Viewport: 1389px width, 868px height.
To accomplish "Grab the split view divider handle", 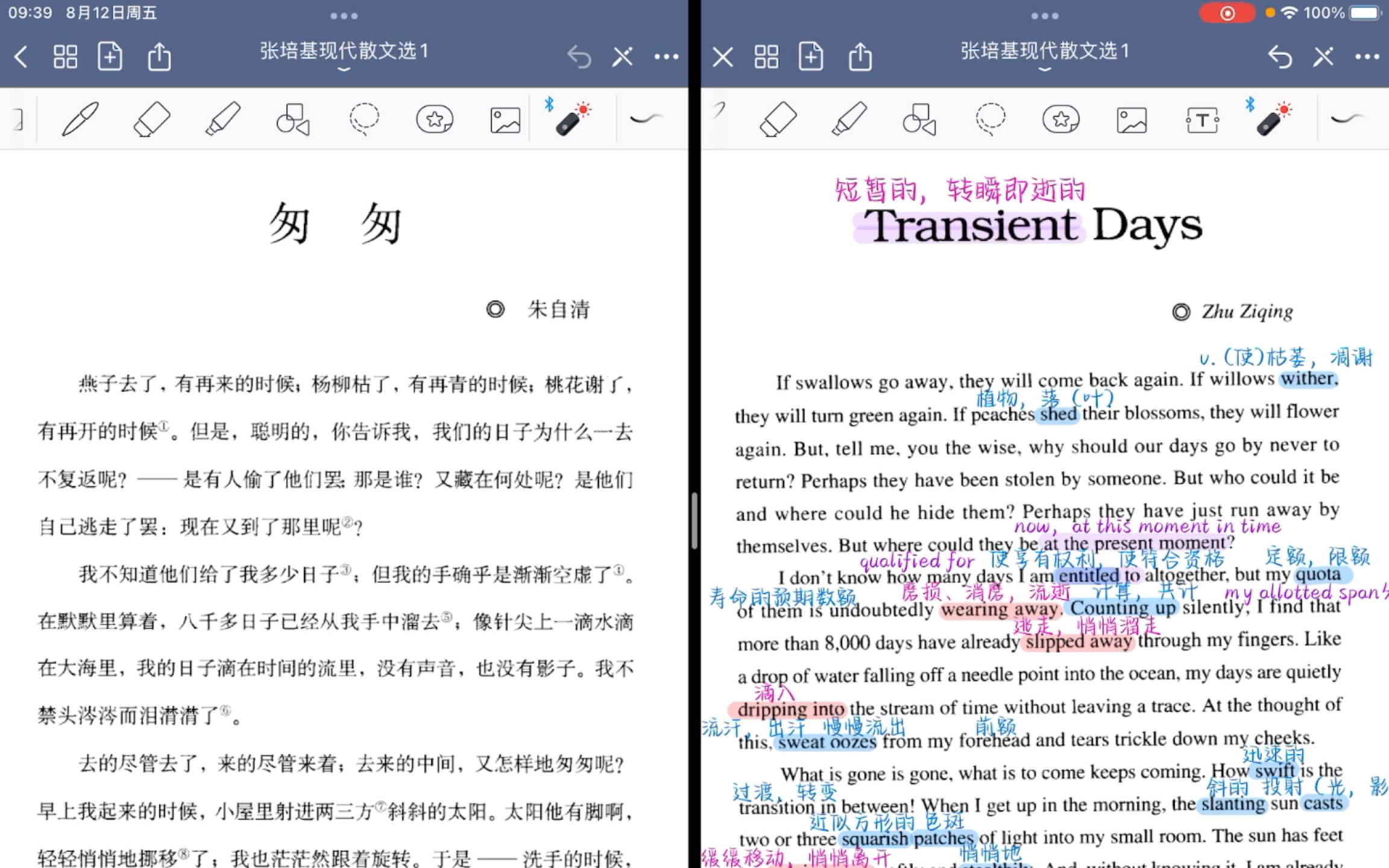I will [x=694, y=521].
